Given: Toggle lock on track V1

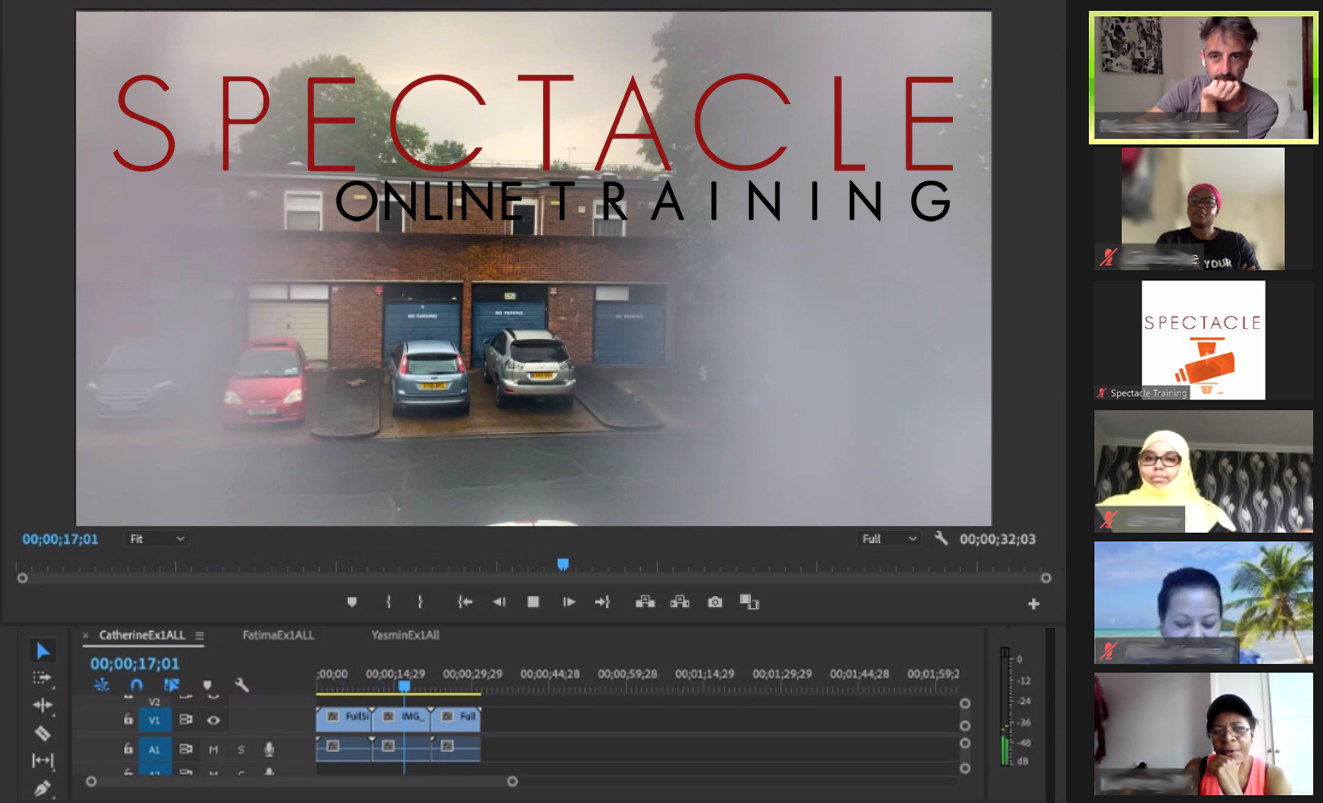Looking at the screenshot, I should (128, 720).
